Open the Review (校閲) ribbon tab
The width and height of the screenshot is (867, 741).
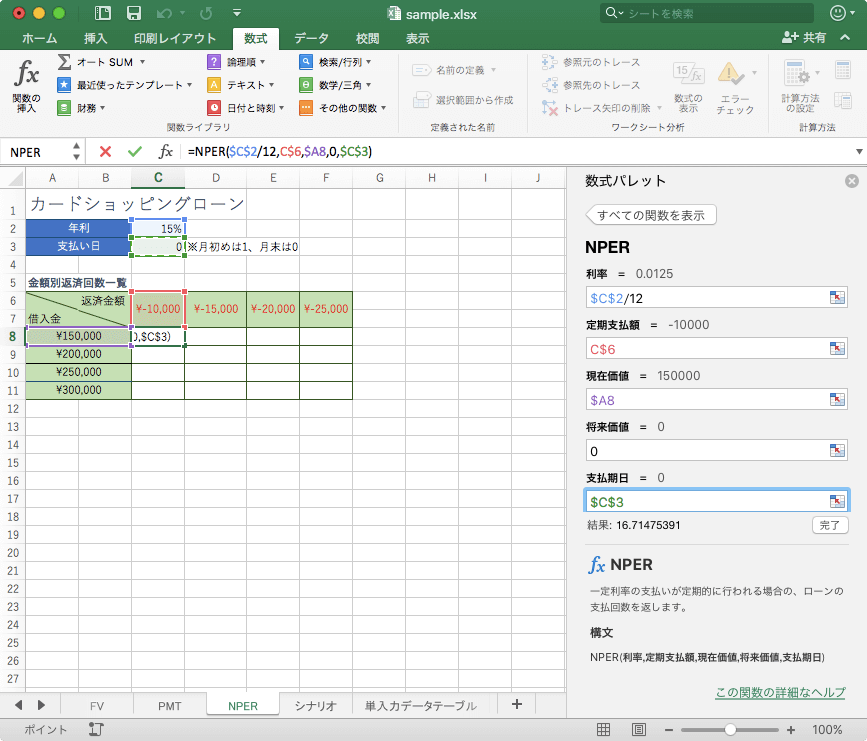pos(368,38)
